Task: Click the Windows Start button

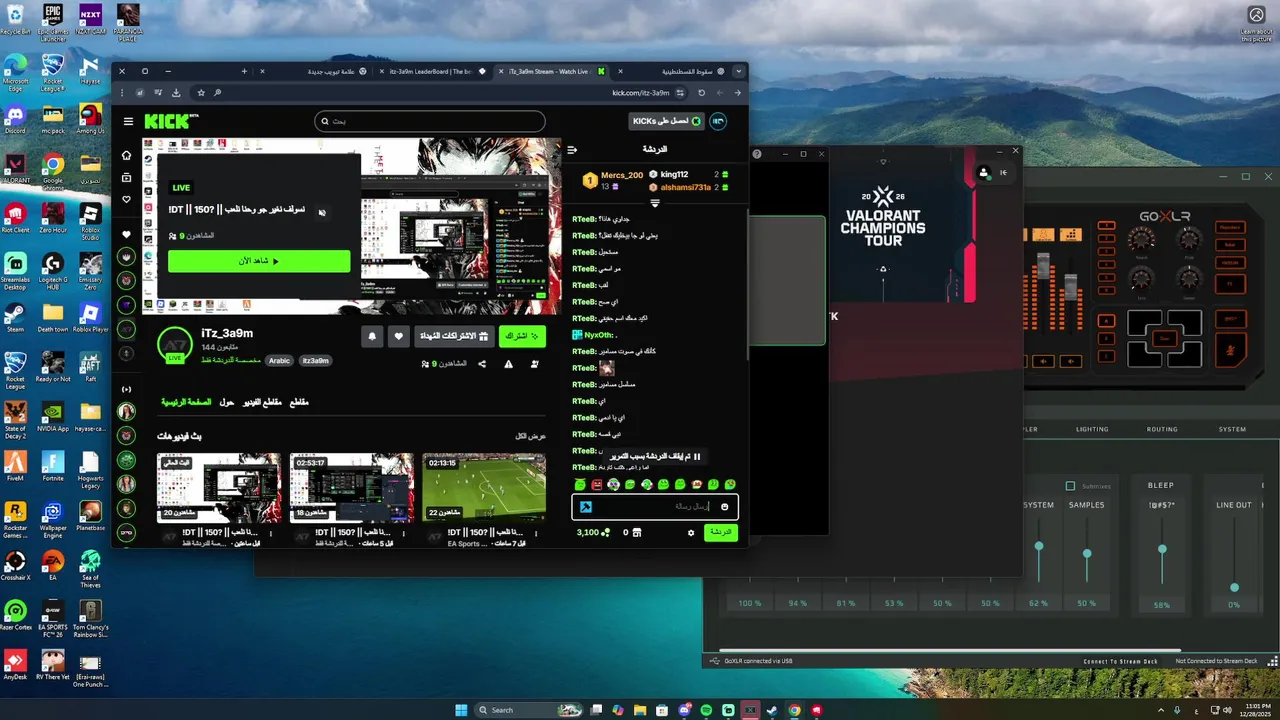Action: (461, 710)
